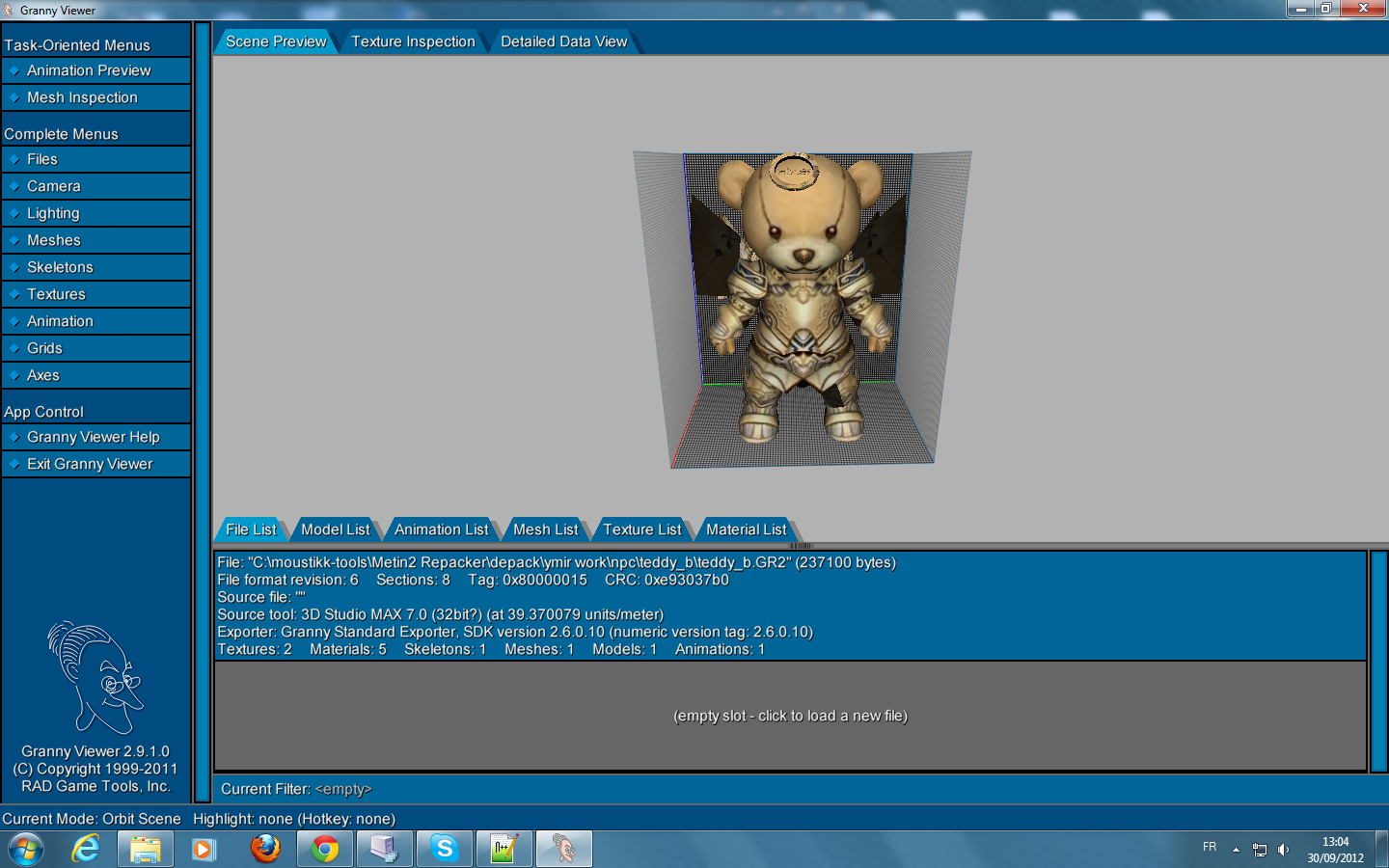Click 'Highlight: none (Hotkey: none)' status text
The image size is (1389, 868).
click(x=294, y=819)
